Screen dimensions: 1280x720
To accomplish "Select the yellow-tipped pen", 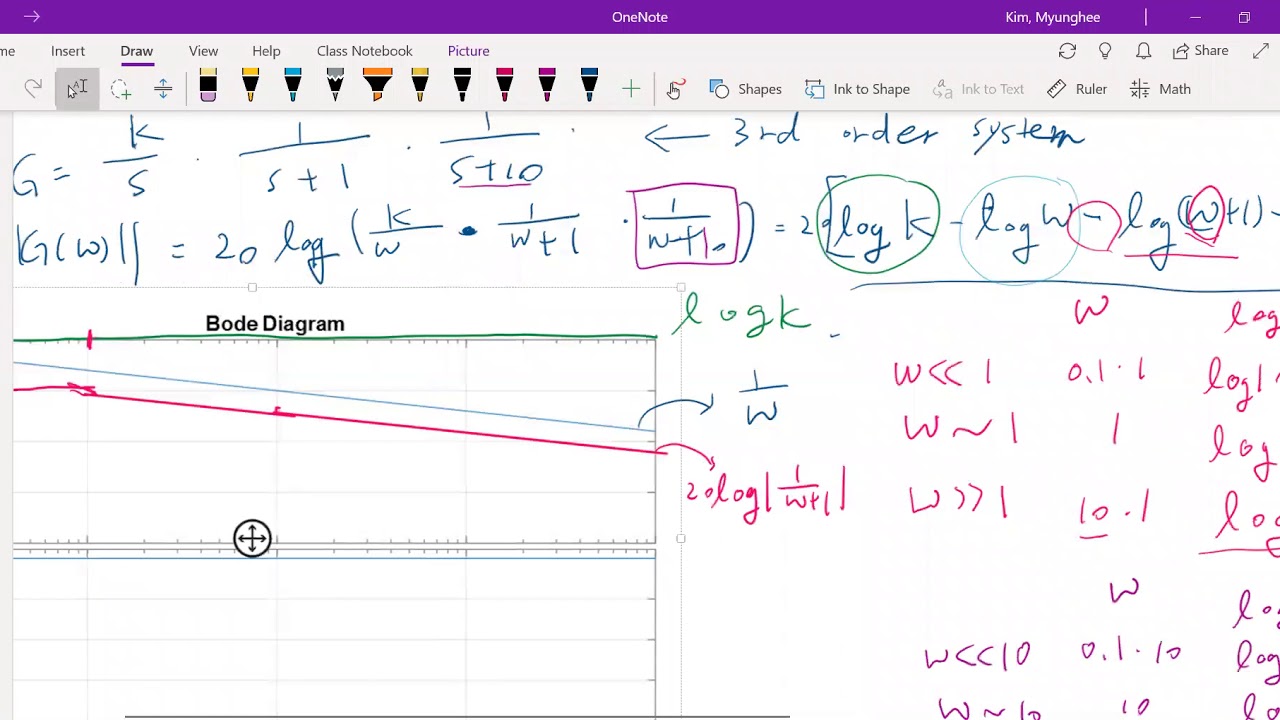I will coord(250,86).
